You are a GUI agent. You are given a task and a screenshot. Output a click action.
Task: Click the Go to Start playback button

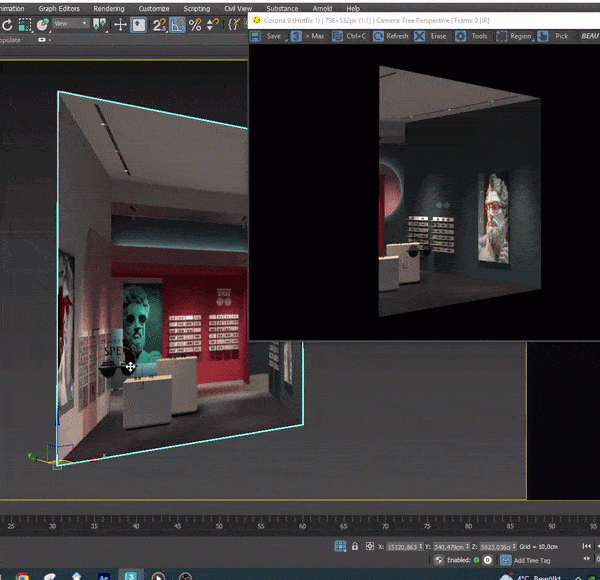[x=586, y=546]
